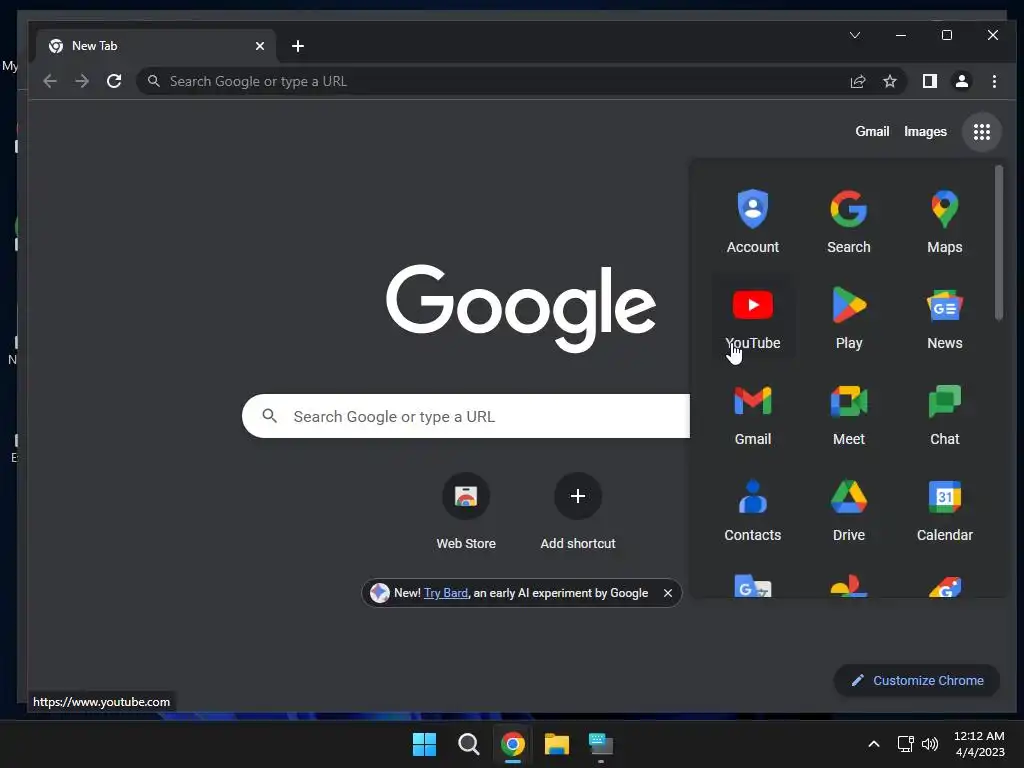Open Windows taskbar search
The image size is (1024, 768).
coord(469,744)
